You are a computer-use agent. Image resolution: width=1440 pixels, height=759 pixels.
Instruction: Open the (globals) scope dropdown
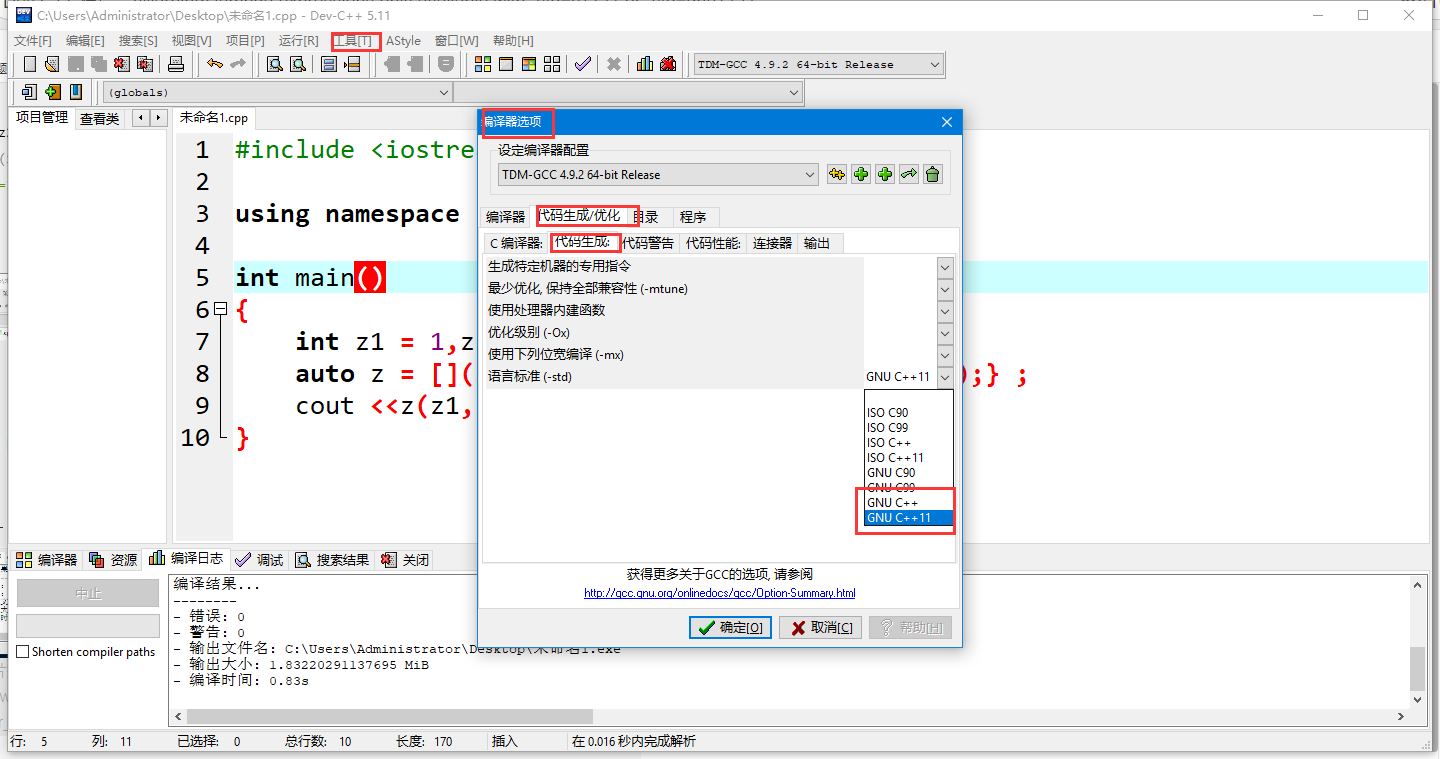click(x=278, y=92)
